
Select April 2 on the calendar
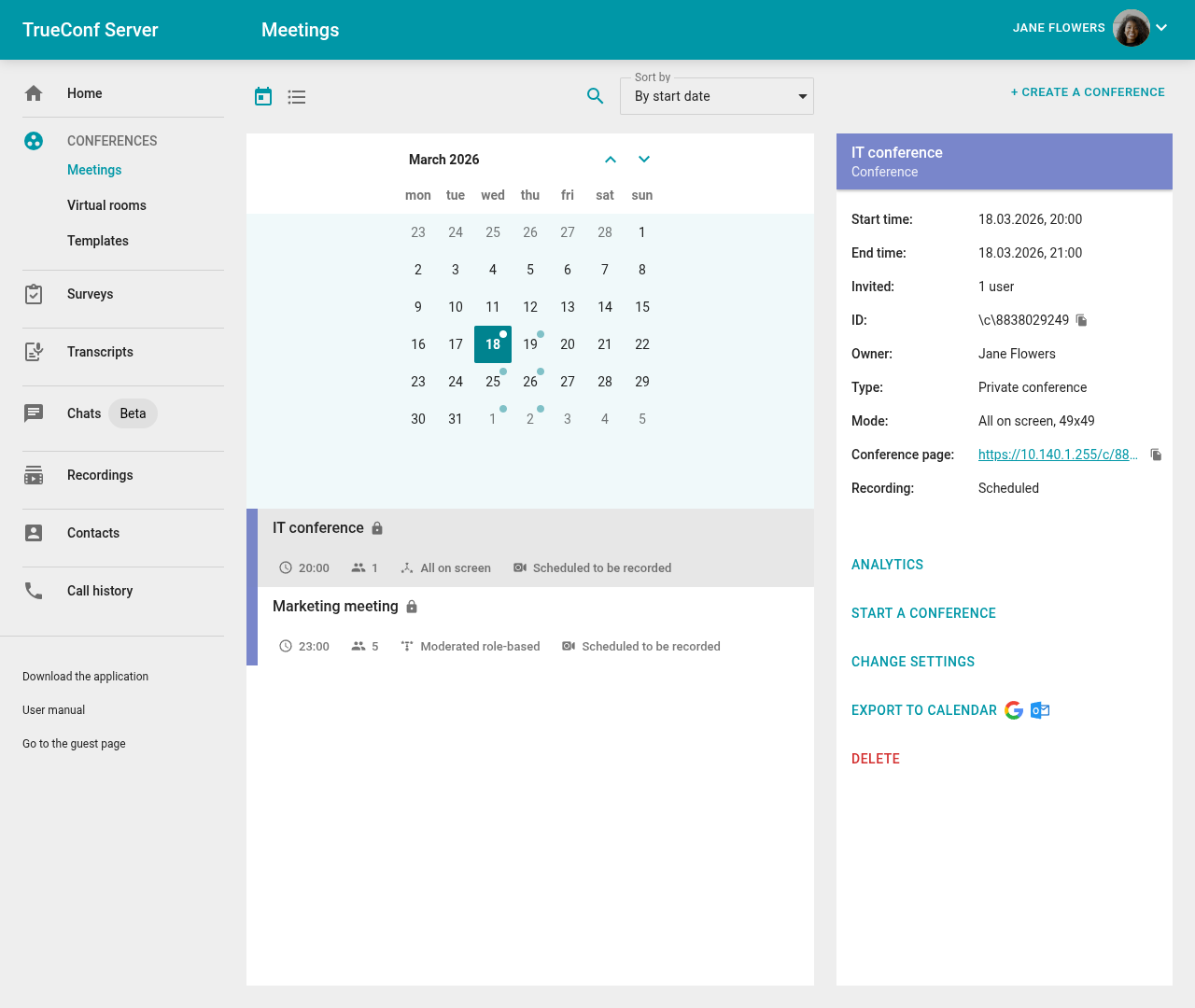coord(530,419)
